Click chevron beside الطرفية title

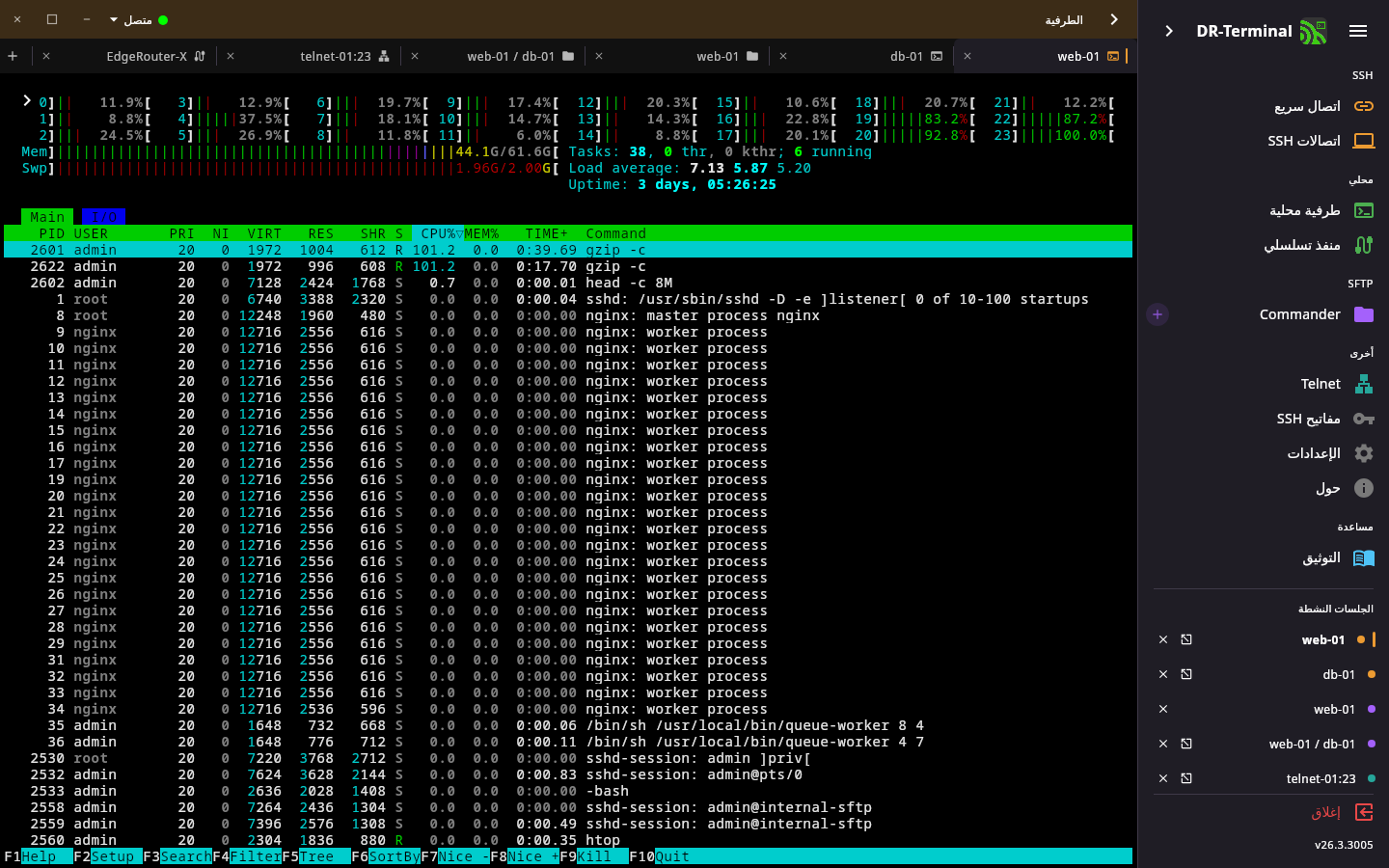(x=1114, y=19)
